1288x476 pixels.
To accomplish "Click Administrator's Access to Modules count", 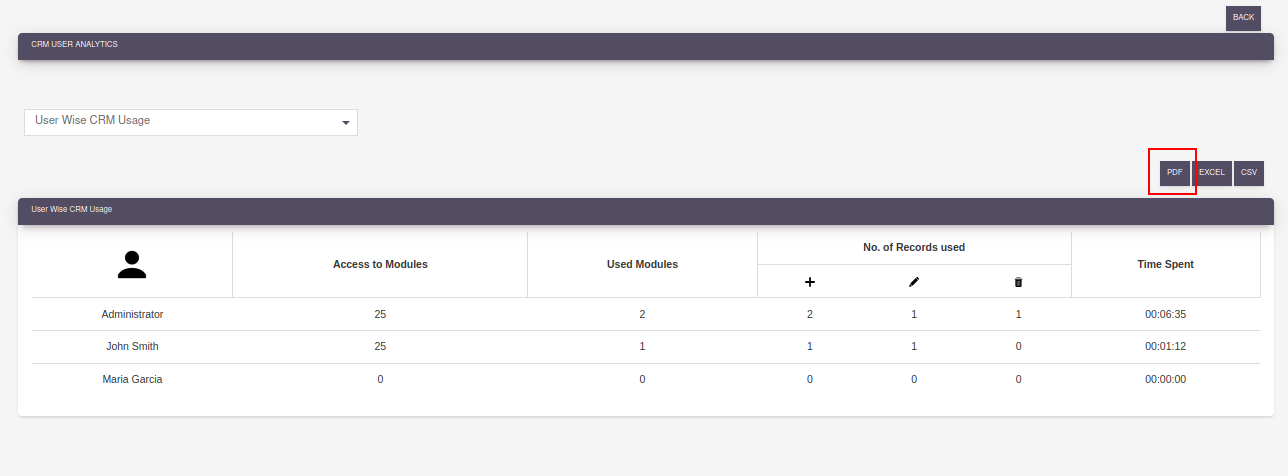I will pyautogui.click(x=380, y=314).
